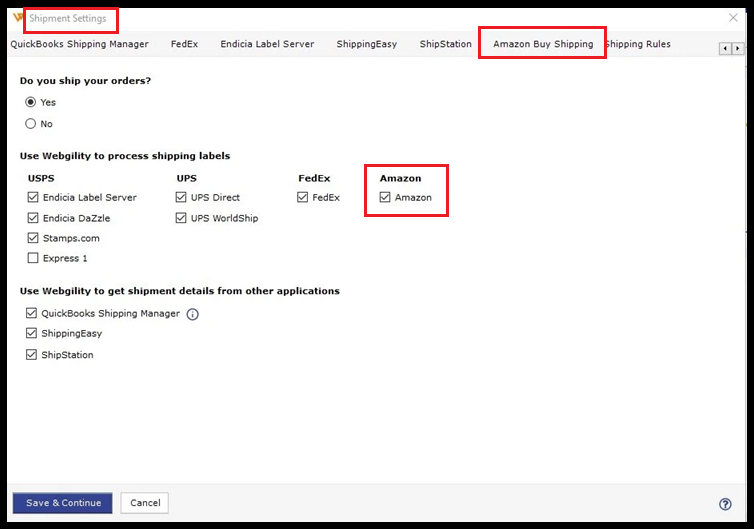Viewport: 754px width, 529px height.
Task: Uncheck QuickBooks Shipping Manager checkbox
Action: point(31,313)
